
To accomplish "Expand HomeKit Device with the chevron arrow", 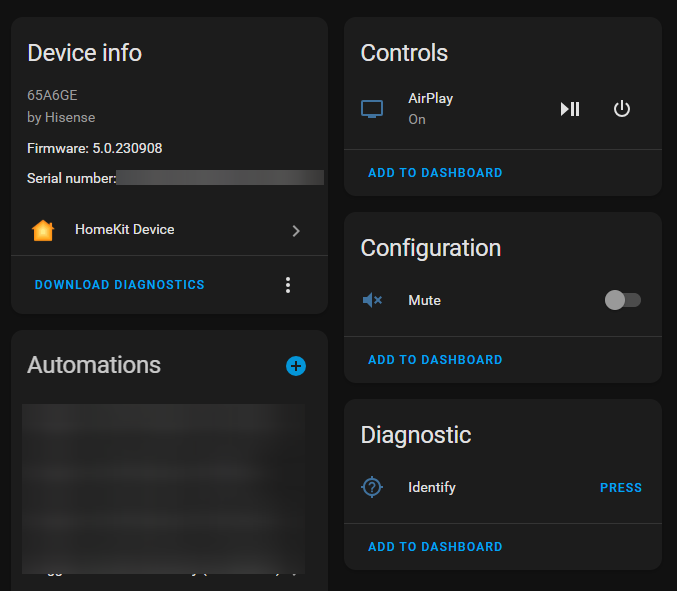I will click(x=295, y=230).
